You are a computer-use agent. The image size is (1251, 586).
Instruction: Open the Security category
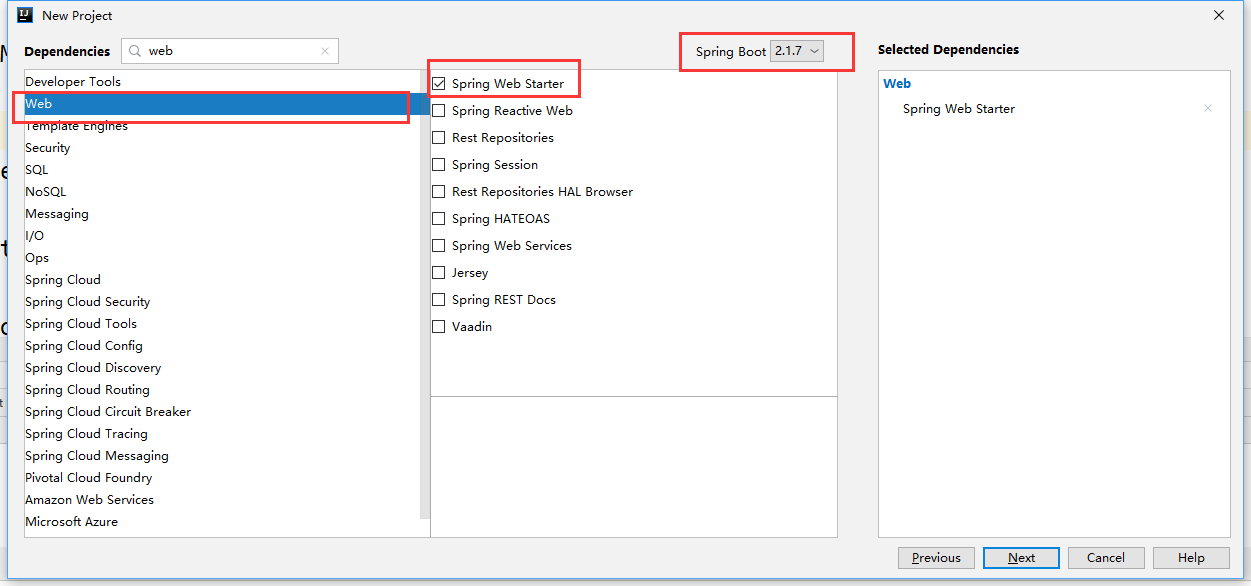(x=223, y=148)
